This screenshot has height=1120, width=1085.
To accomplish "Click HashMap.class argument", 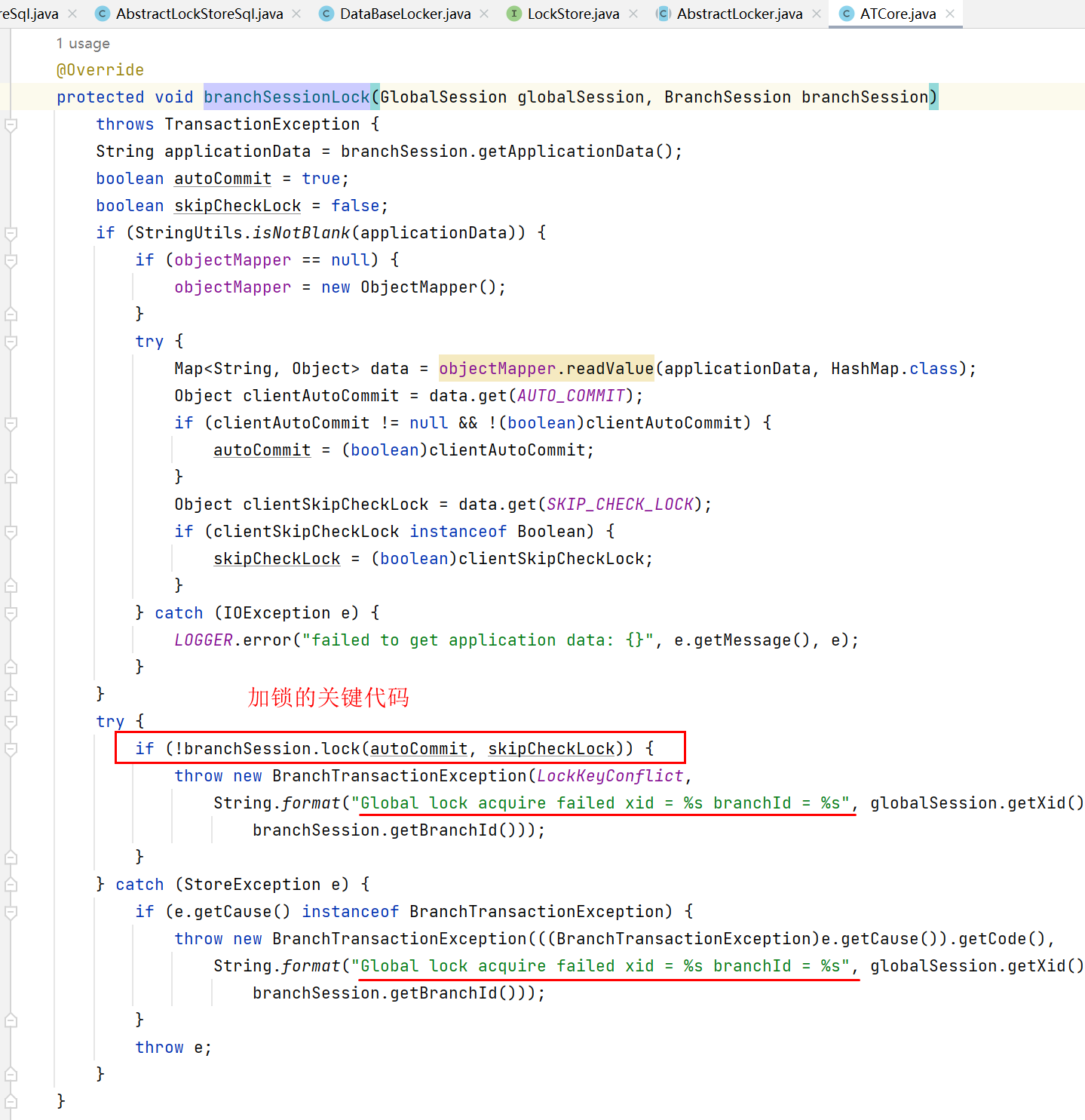I will pos(894,369).
